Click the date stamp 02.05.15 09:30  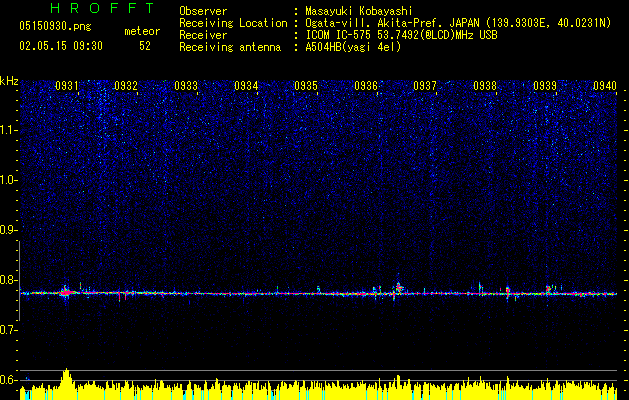[61, 46]
